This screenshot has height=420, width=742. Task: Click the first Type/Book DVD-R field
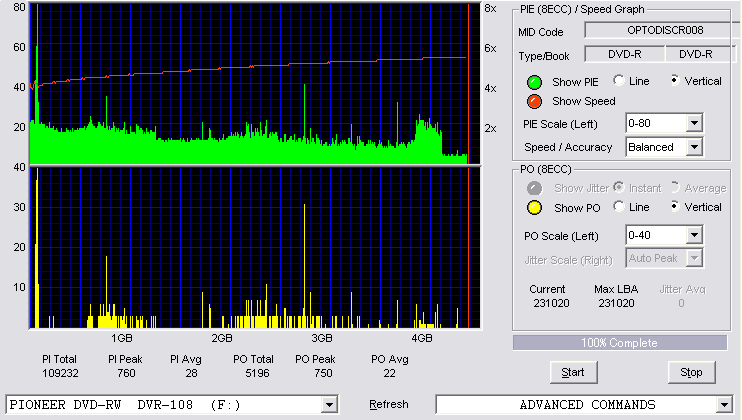[x=625, y=54]
